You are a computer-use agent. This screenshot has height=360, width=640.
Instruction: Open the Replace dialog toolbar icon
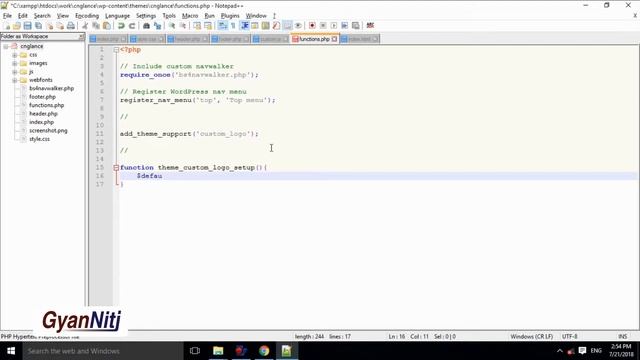[157, 26]
